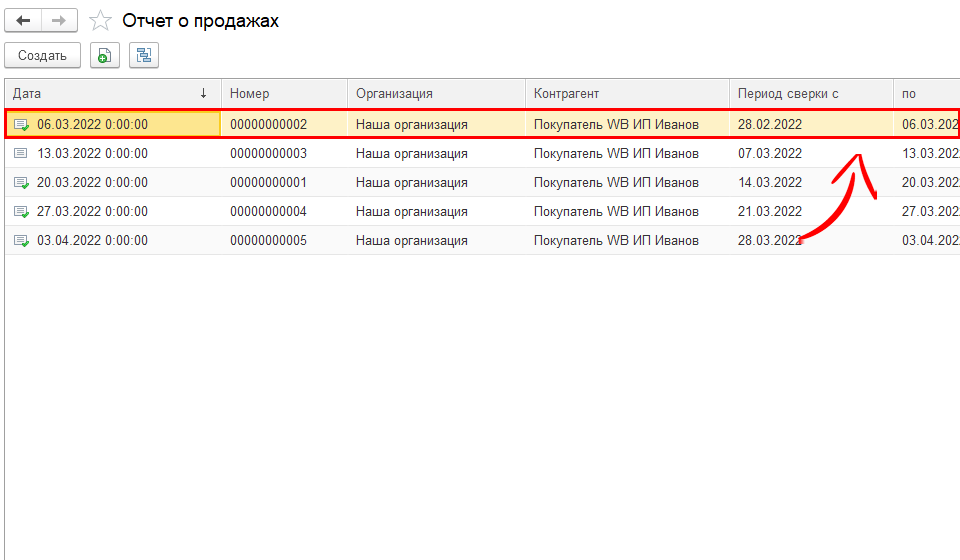Click posted document icon for 03.04.2022 row

[x=21, y=241]
